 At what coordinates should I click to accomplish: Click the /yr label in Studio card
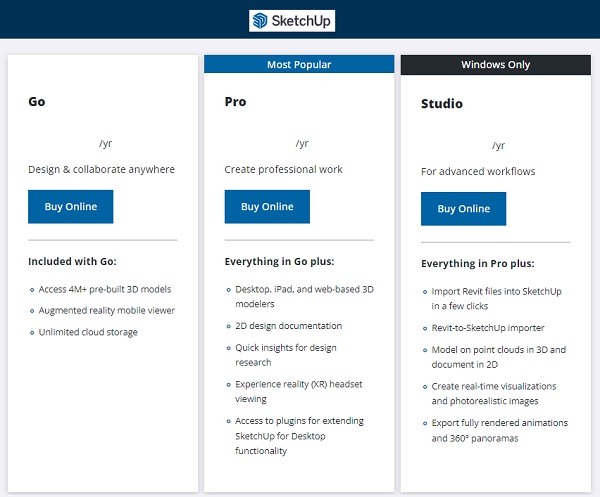pos(499,145)
